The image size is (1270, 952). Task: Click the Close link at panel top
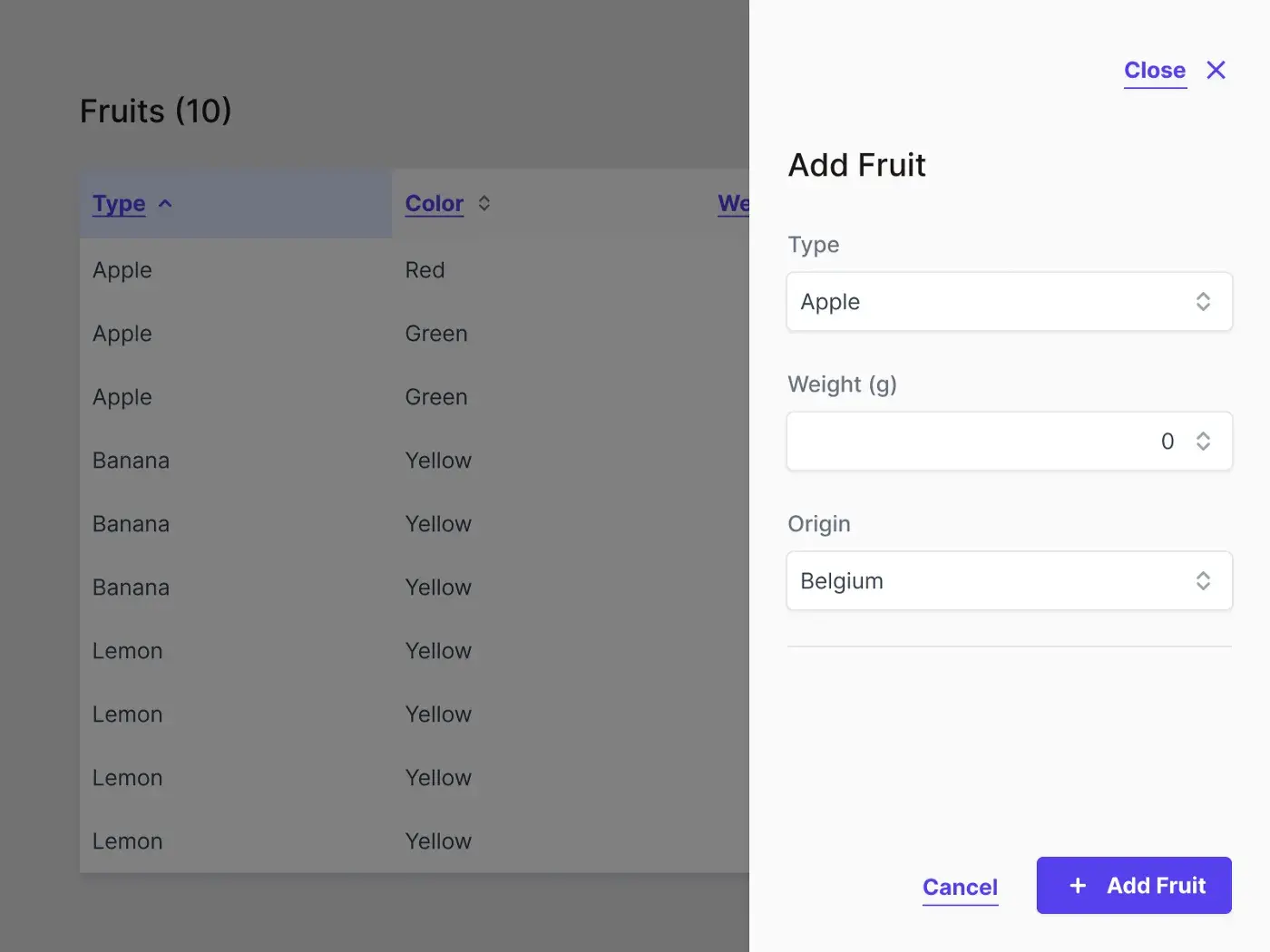[x=1155, y=70]
